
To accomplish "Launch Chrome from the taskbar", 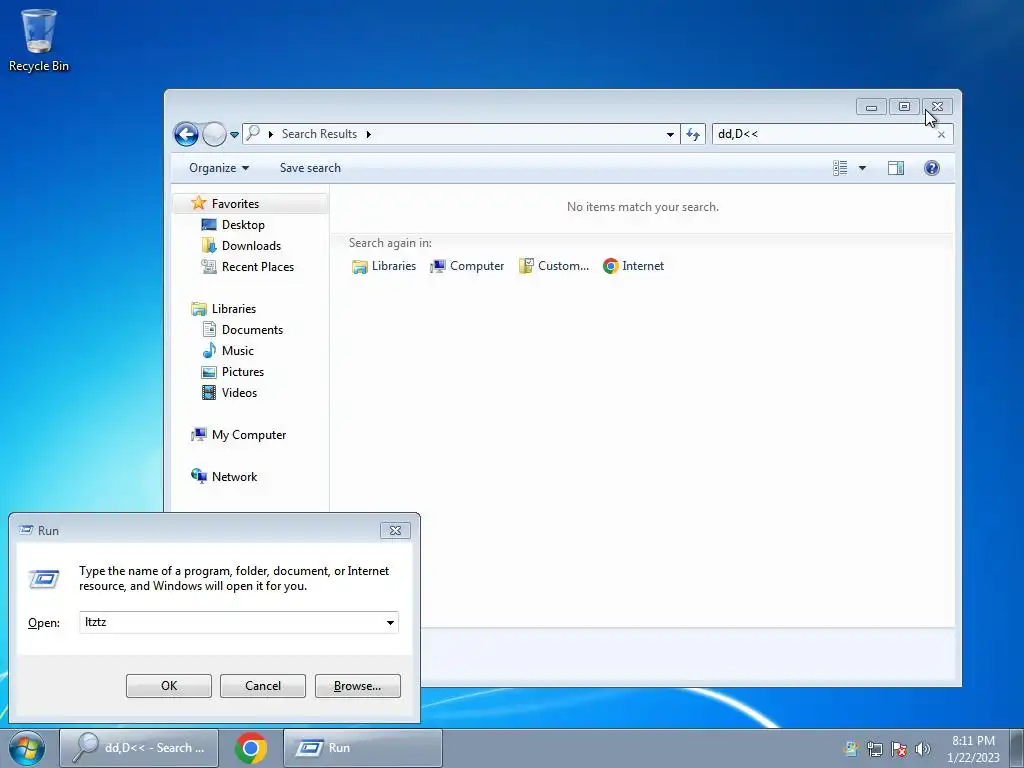I will point(251,748).
